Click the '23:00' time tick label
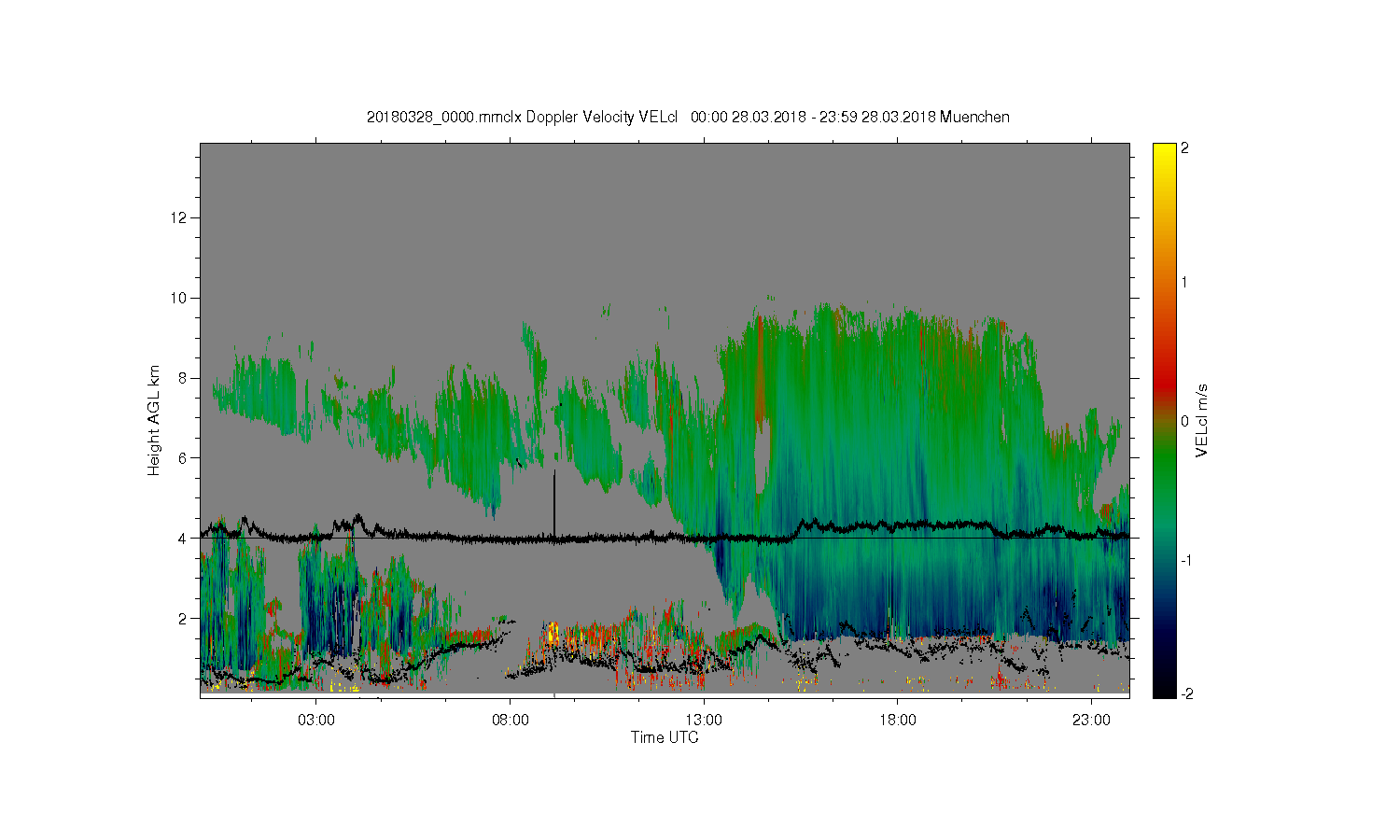 click(1091, 721)
